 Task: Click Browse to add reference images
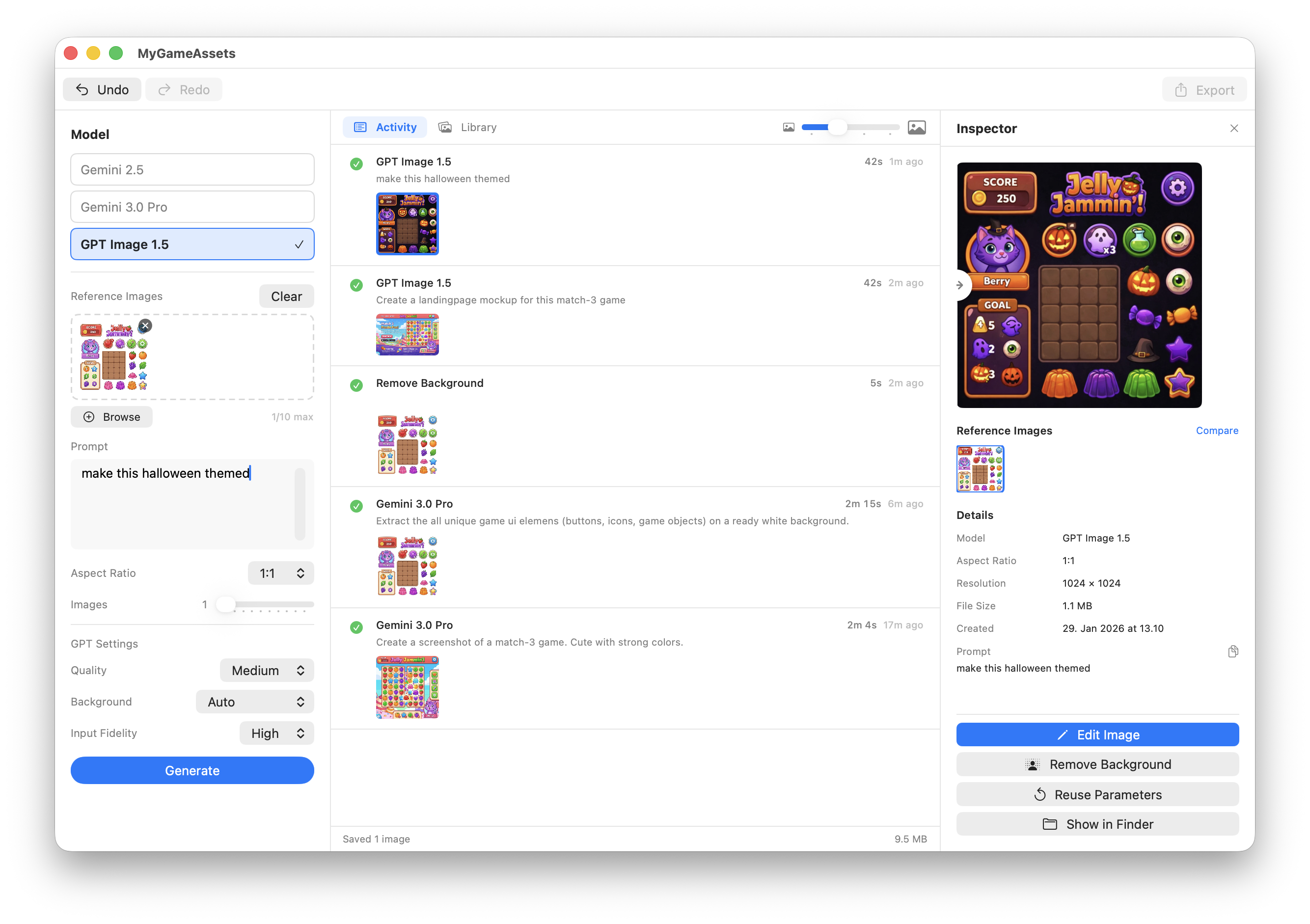[x=112, y=417]
